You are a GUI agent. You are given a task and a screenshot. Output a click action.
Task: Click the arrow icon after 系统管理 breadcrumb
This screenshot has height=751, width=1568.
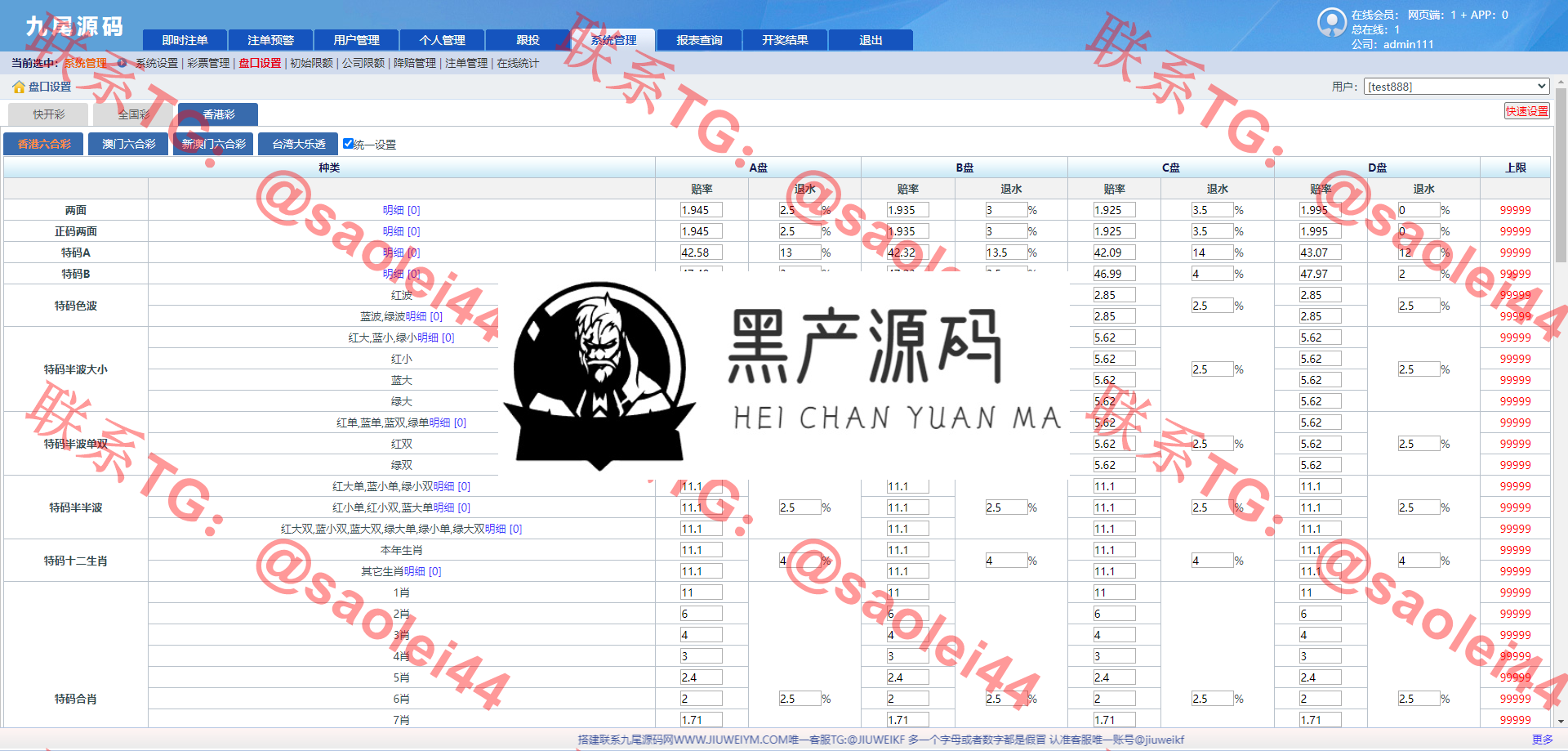point(122,63)
